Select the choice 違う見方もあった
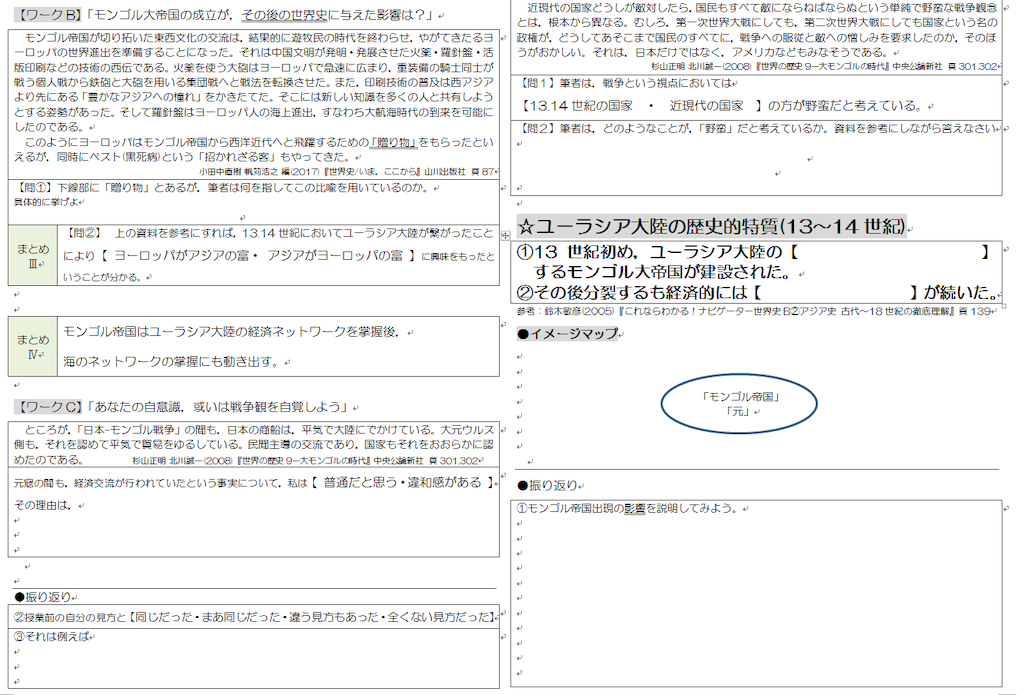This screenshot has width=1024, height=695. (x=334, y=617)
